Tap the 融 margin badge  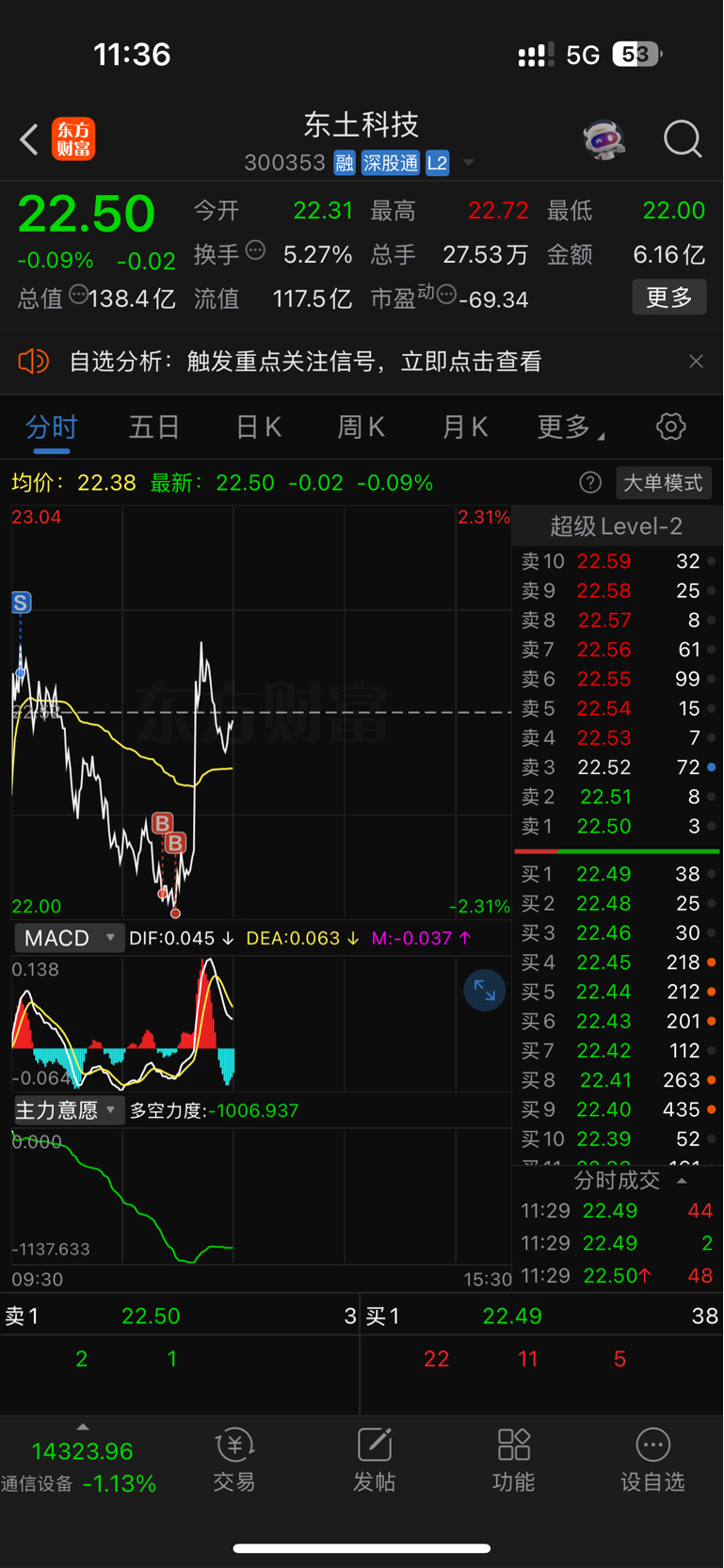click(x=345, y=163)
